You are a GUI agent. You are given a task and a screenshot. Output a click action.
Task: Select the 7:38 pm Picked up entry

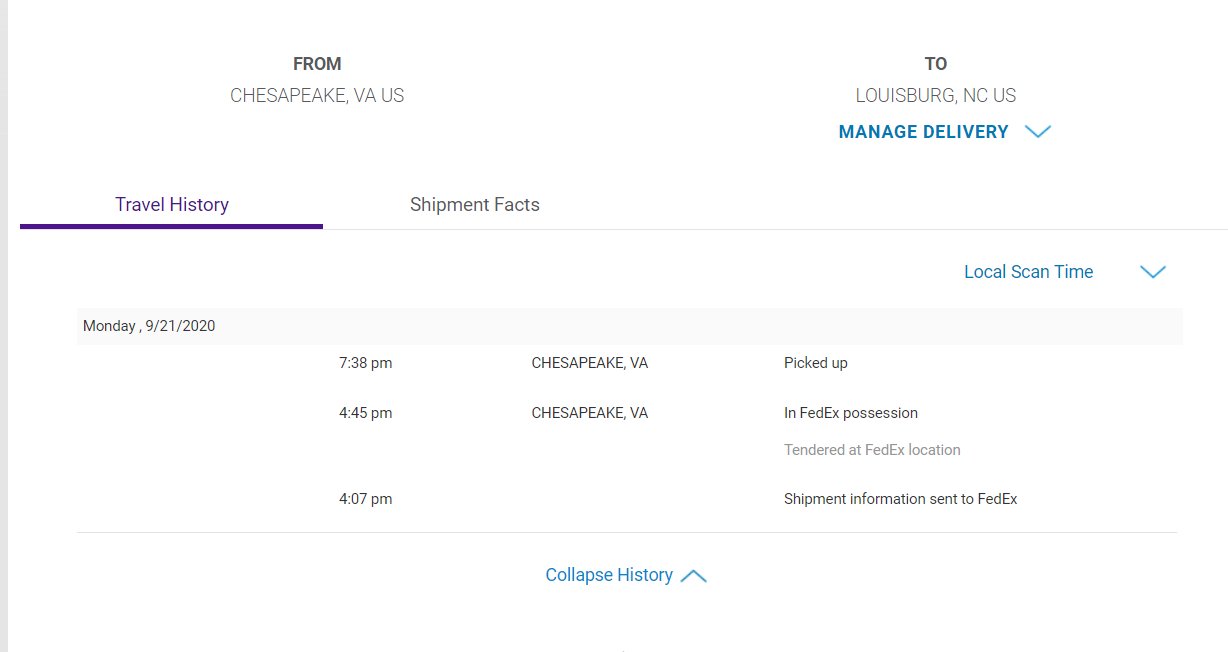pyautogui.click(x=815, y=363)
